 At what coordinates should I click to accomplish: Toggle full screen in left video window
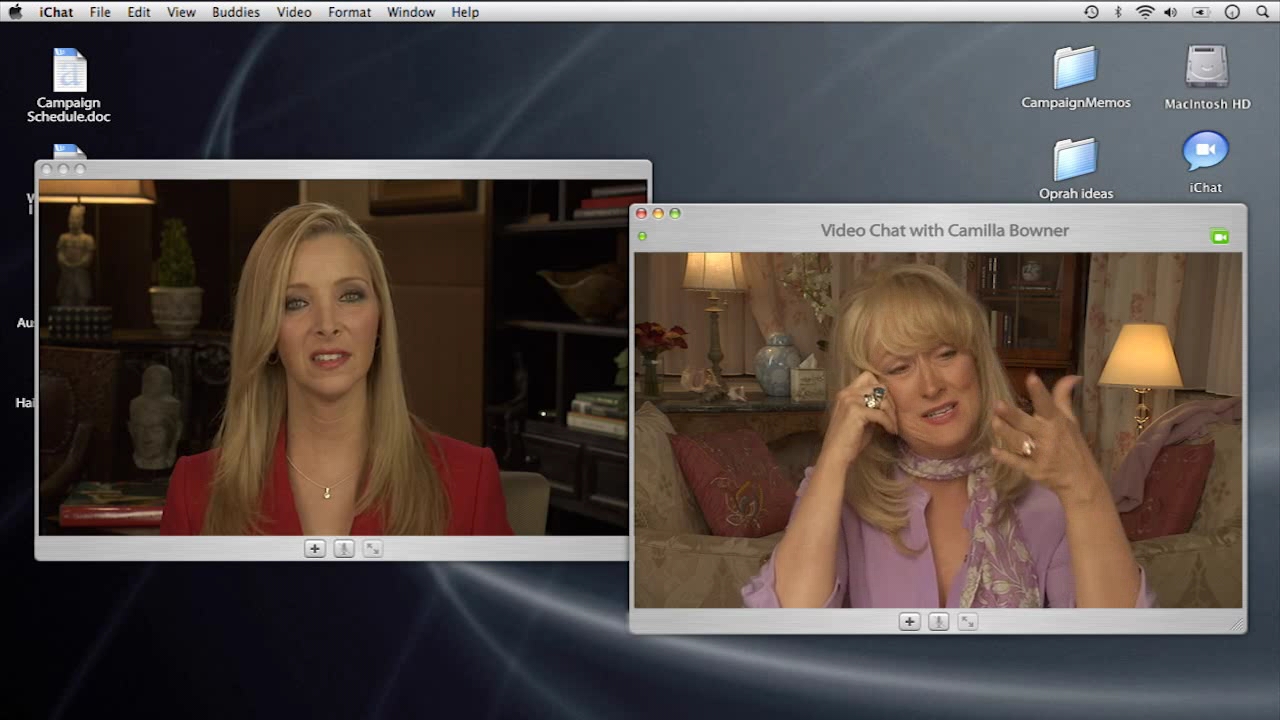tap(373, 548)
